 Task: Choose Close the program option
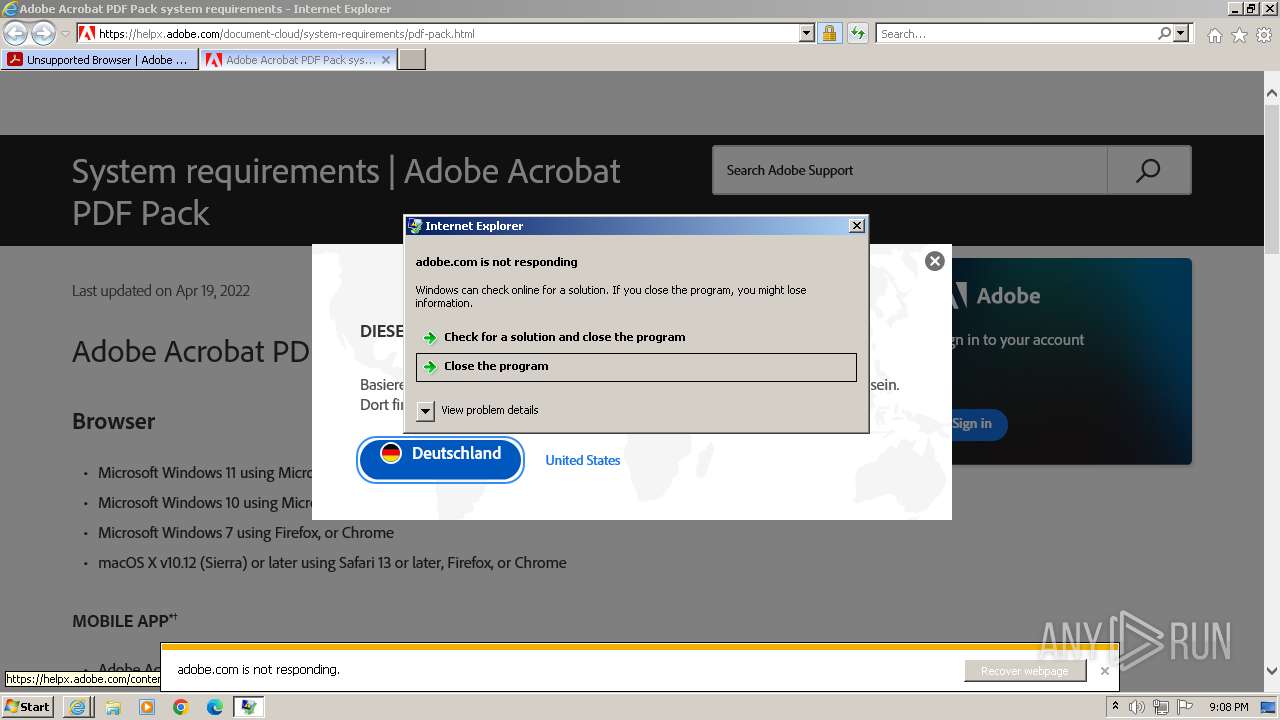636,366
